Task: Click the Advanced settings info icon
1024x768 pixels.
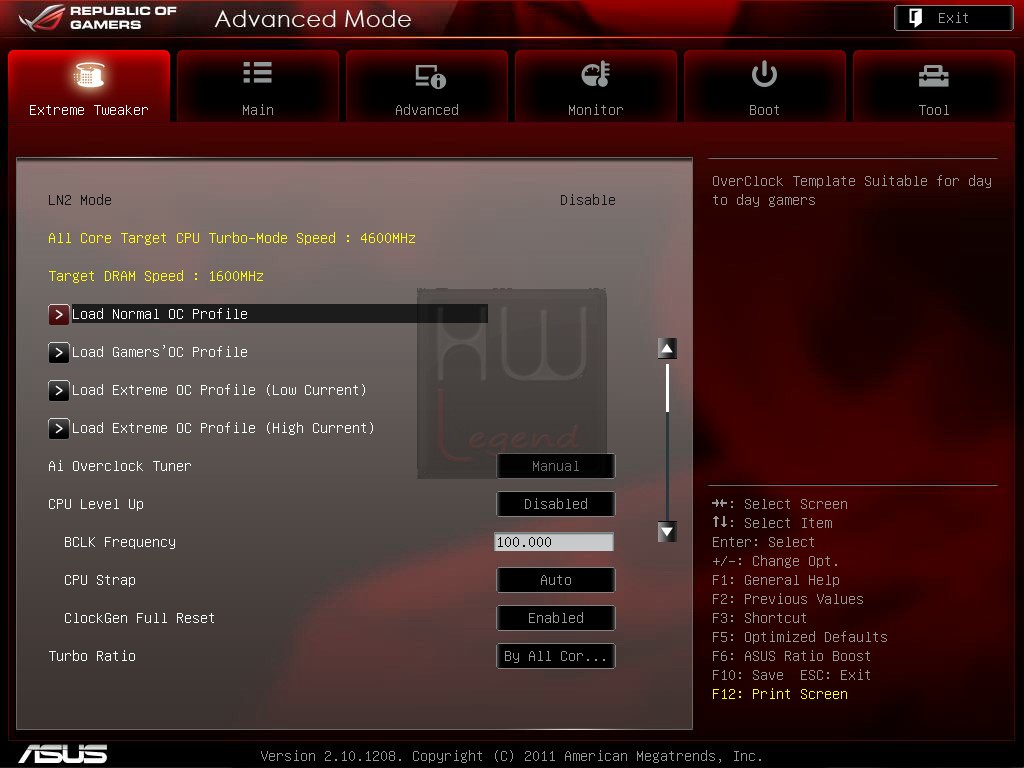Action: (430, 76)
